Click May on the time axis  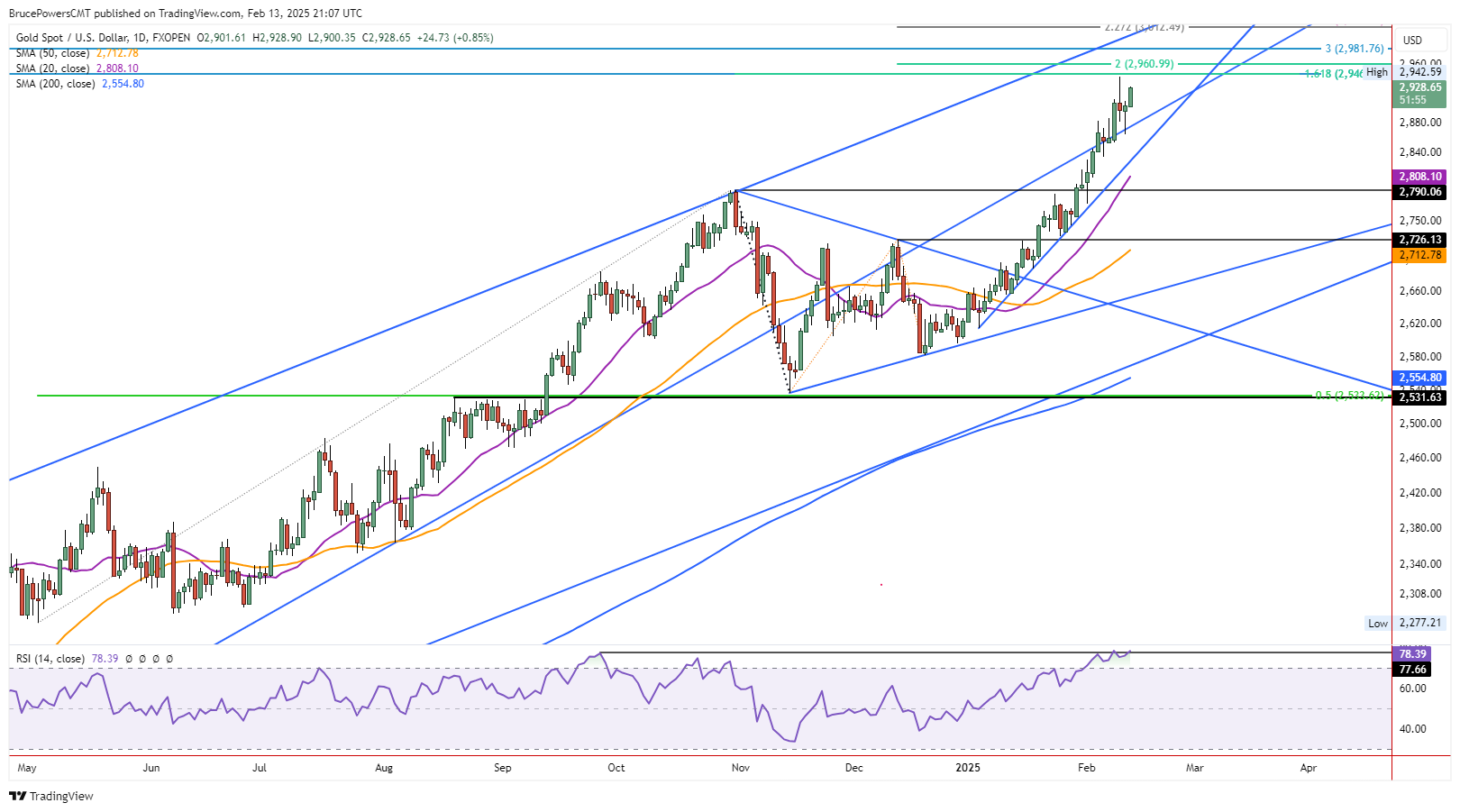[x=27, y=768]
